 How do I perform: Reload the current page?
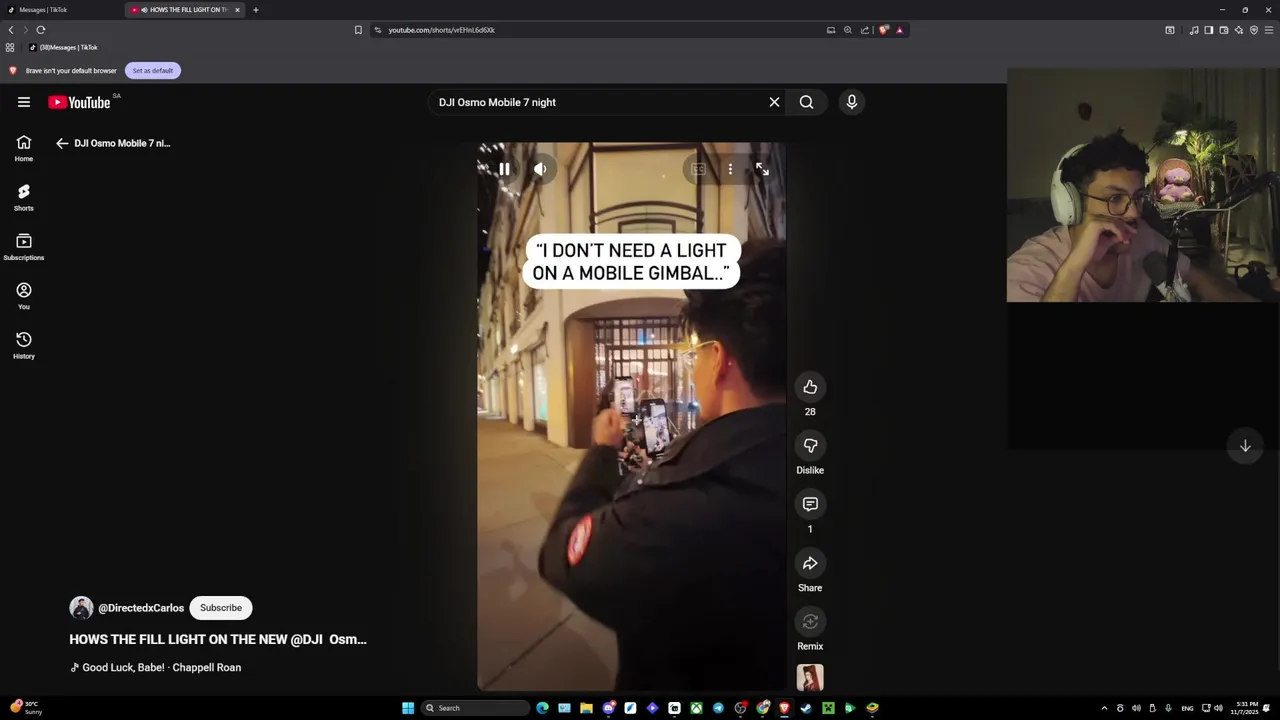point(41,30)
